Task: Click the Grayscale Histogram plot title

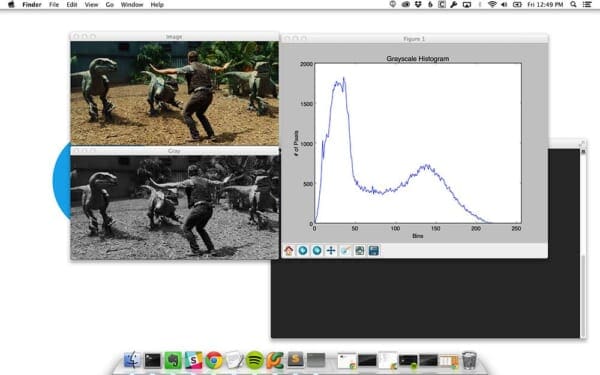Action: [418, 59]
